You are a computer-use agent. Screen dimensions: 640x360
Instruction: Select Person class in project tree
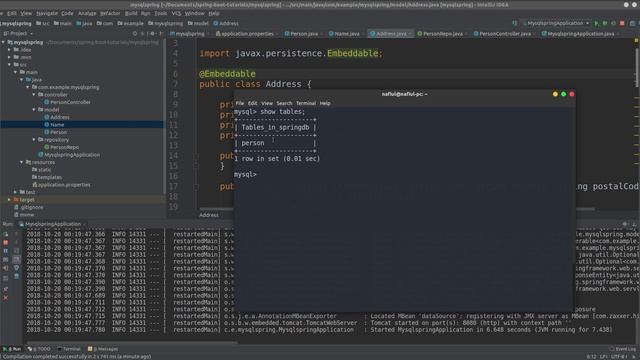[x=56, y=132]
